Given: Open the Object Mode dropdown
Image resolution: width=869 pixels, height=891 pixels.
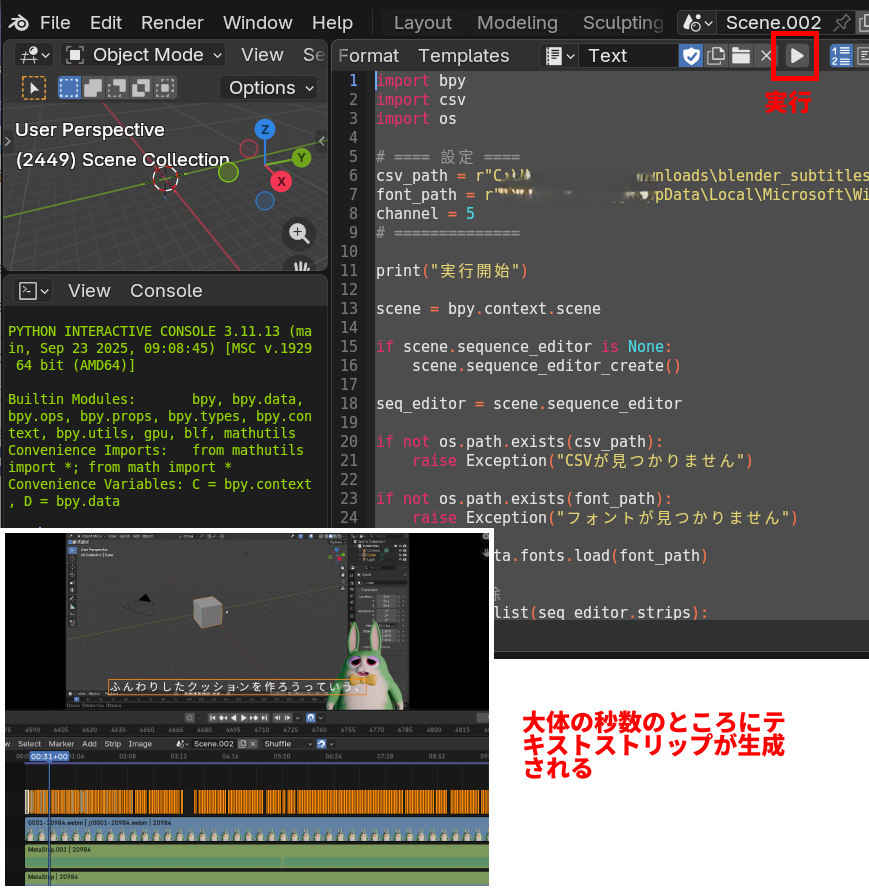Looking at the screenshot, I should click(x=144, y=55).
